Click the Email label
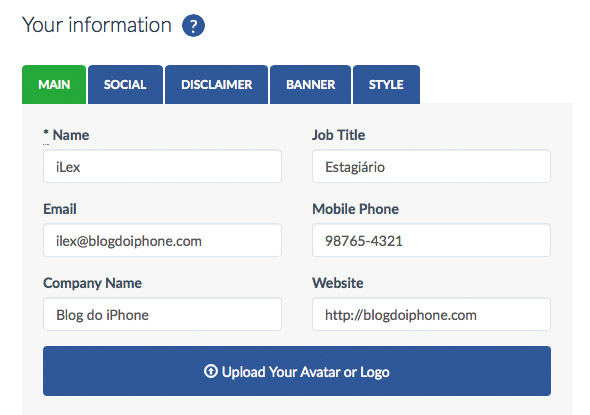The image size is (590, 415). click(x=60, y=209)
